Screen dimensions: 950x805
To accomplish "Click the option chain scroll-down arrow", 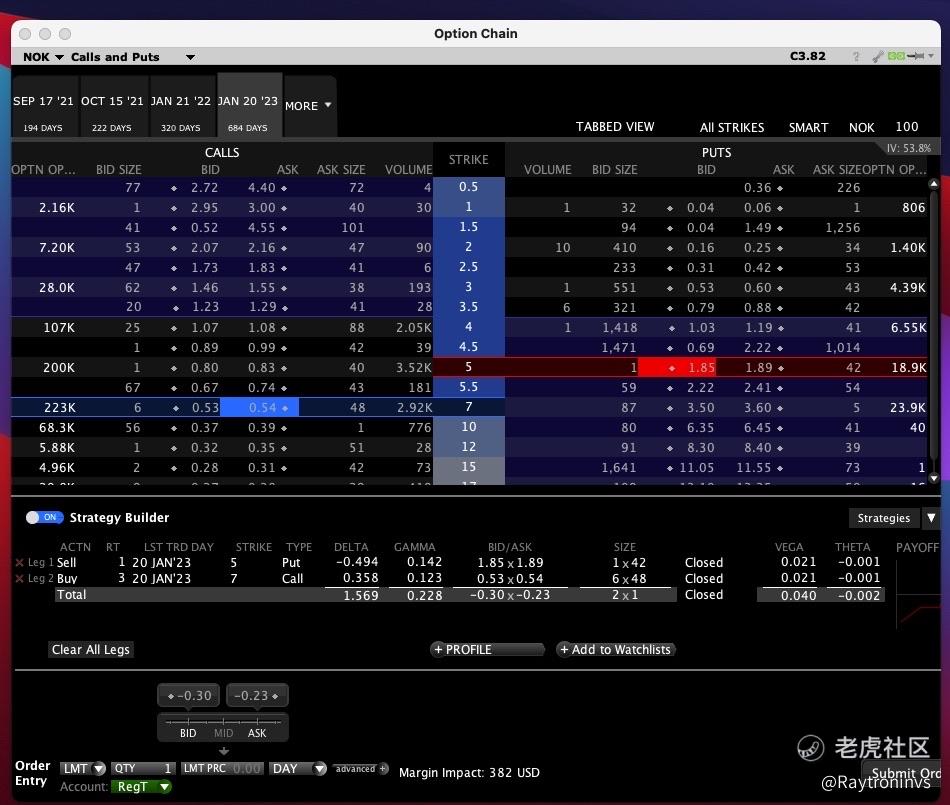I will tap(934, 478).
